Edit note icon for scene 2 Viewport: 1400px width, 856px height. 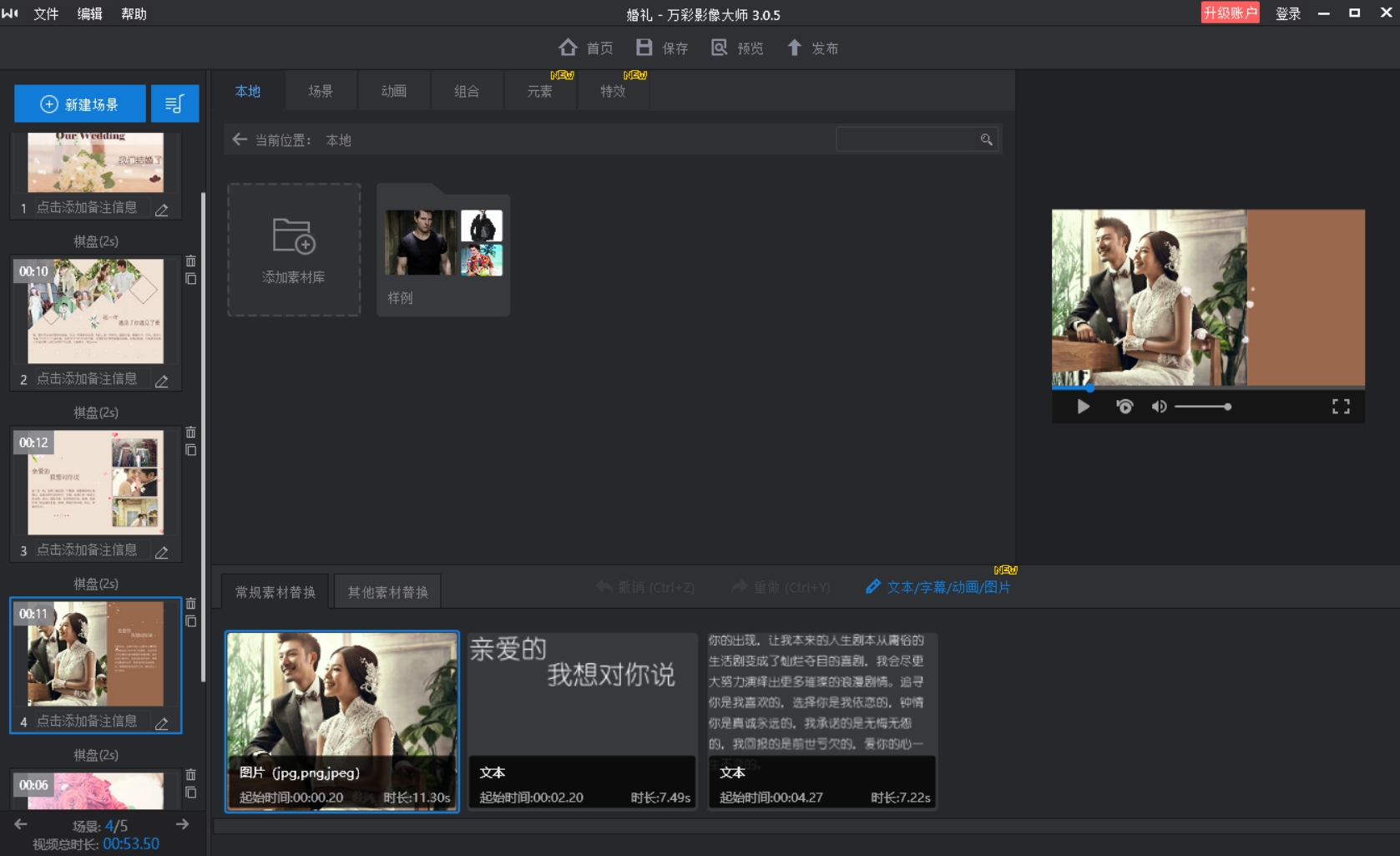coord(162,381)
